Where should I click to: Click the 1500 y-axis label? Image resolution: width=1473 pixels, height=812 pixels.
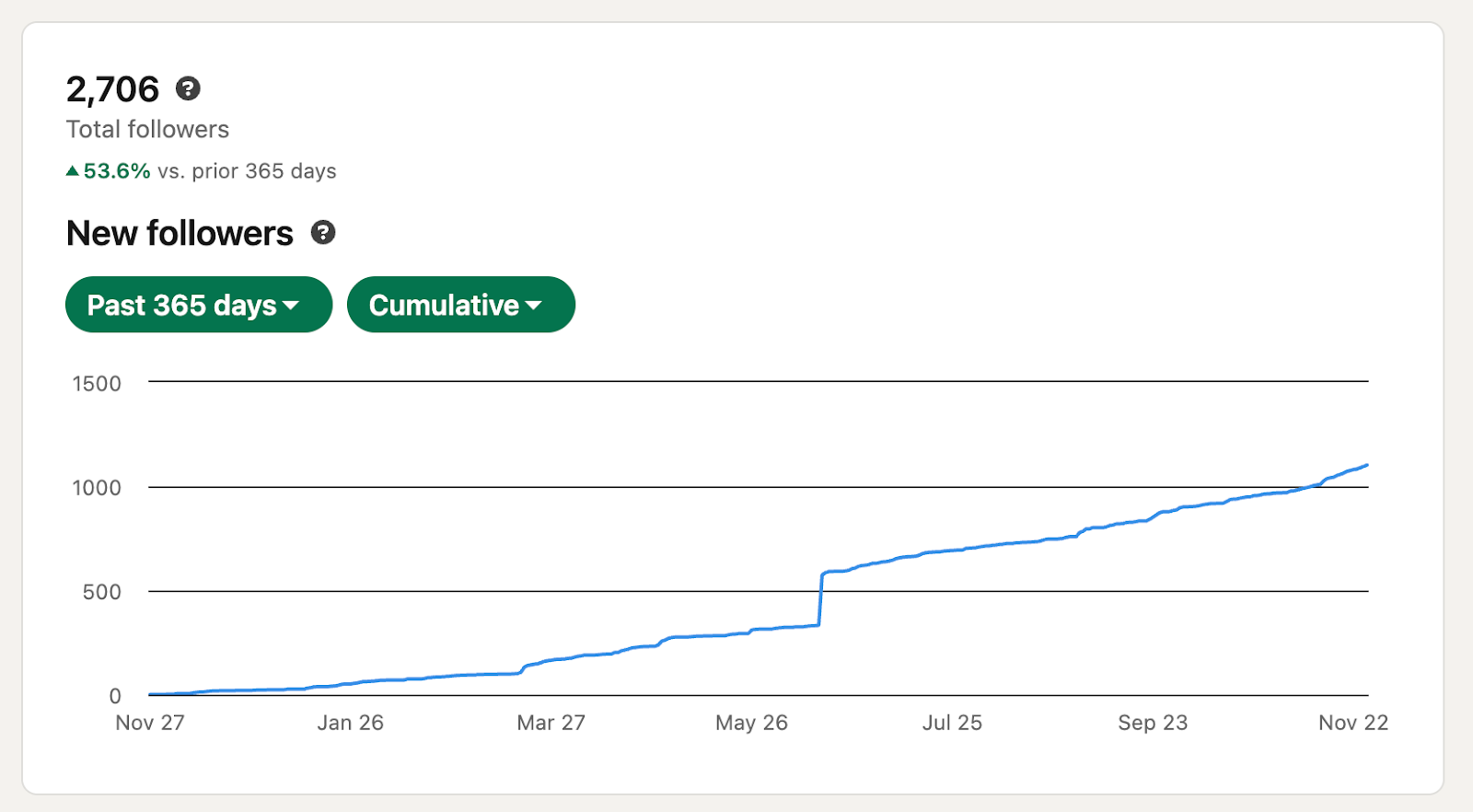[97, 383]
